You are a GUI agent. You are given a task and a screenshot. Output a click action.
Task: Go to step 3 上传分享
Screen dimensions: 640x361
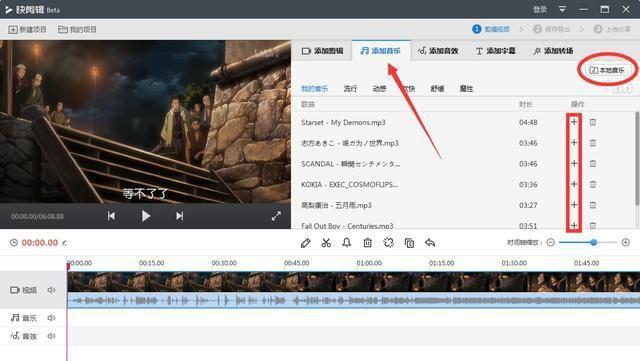(x=612, y=29)
